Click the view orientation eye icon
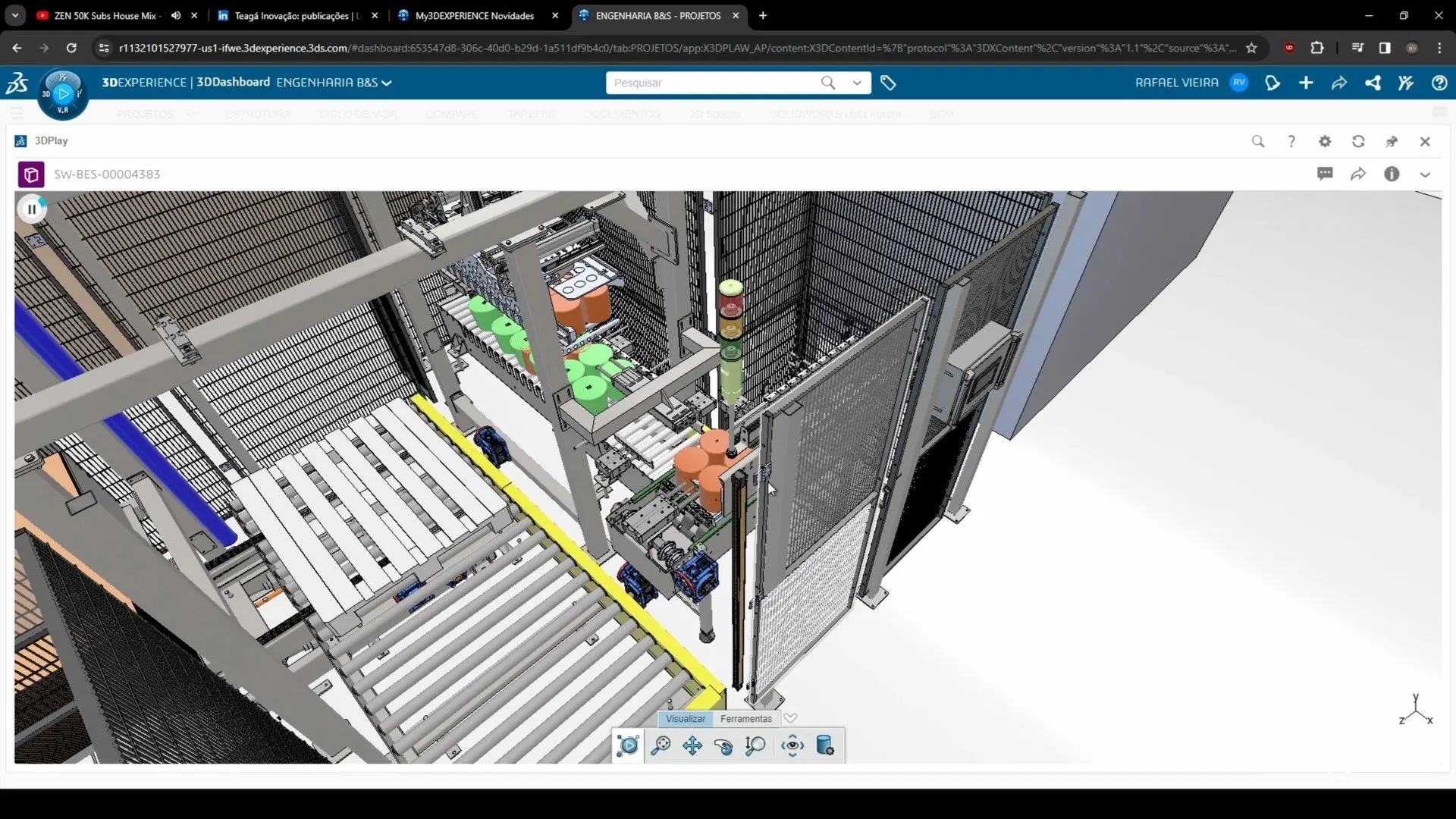This screenshot has height=819, width=1456. tap(792, 745)
